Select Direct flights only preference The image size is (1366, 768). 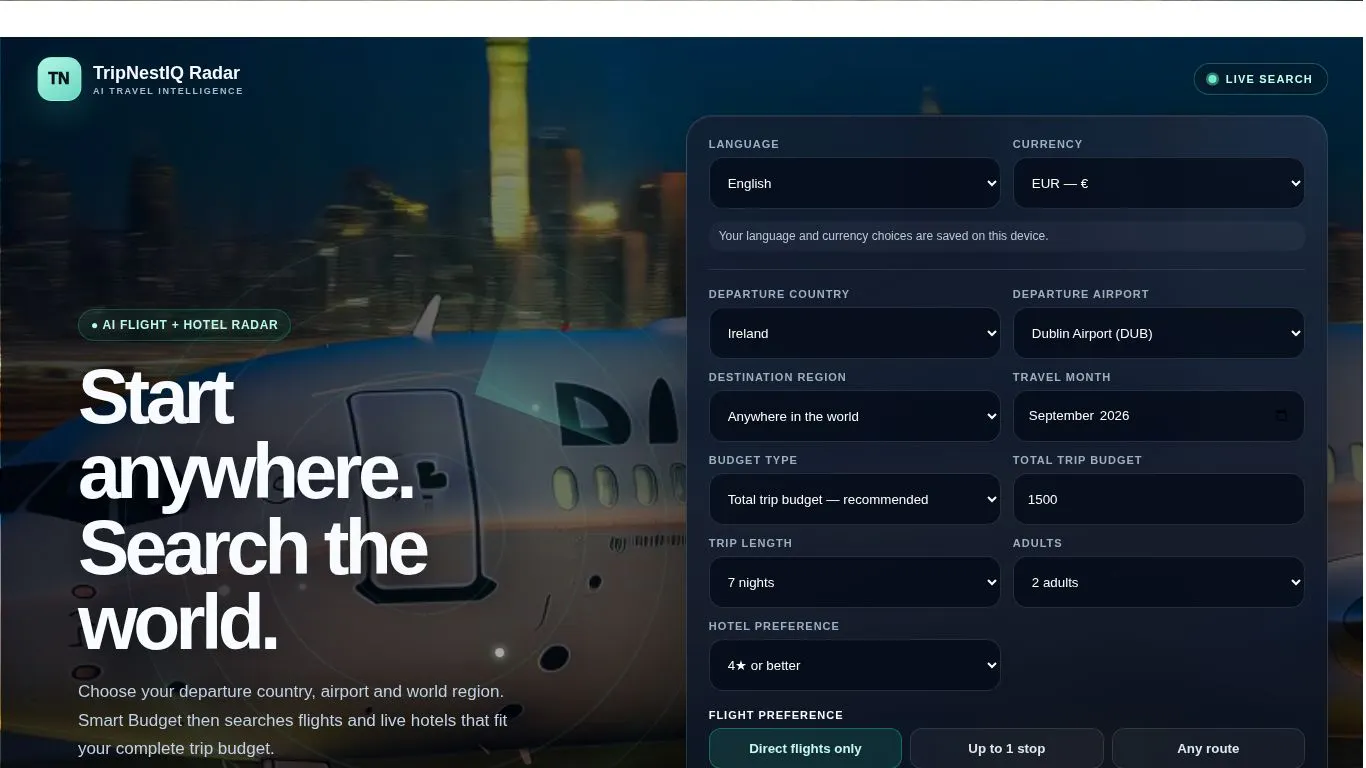coord(805,748)
